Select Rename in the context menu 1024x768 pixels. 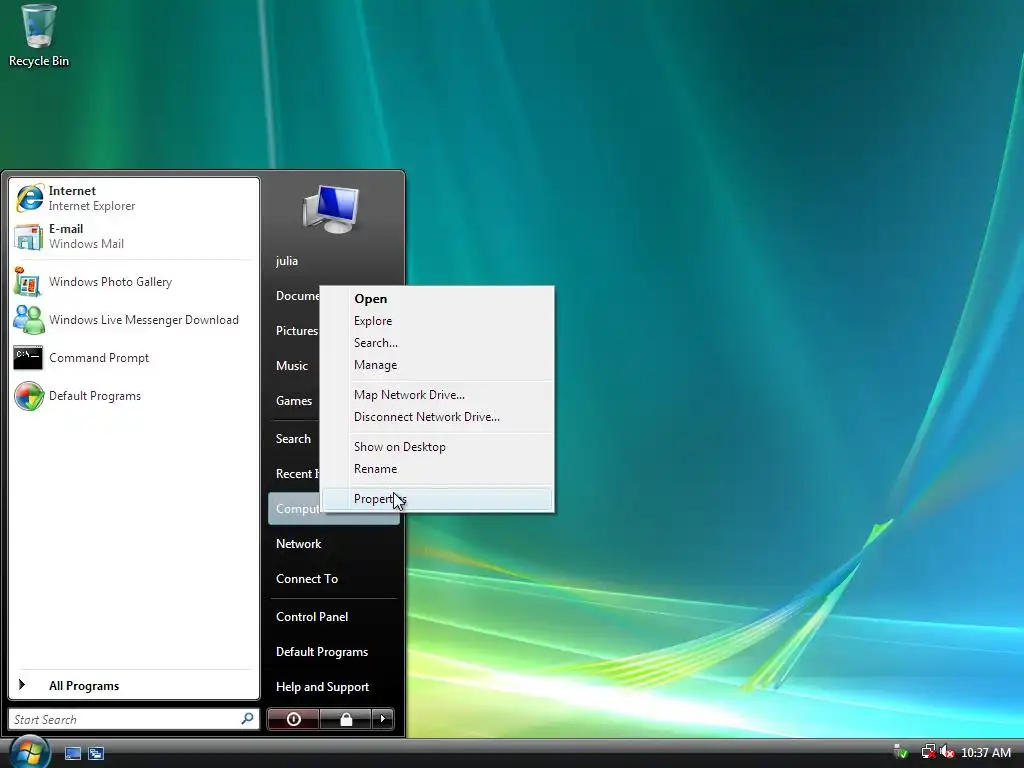[x=436, y=469]
